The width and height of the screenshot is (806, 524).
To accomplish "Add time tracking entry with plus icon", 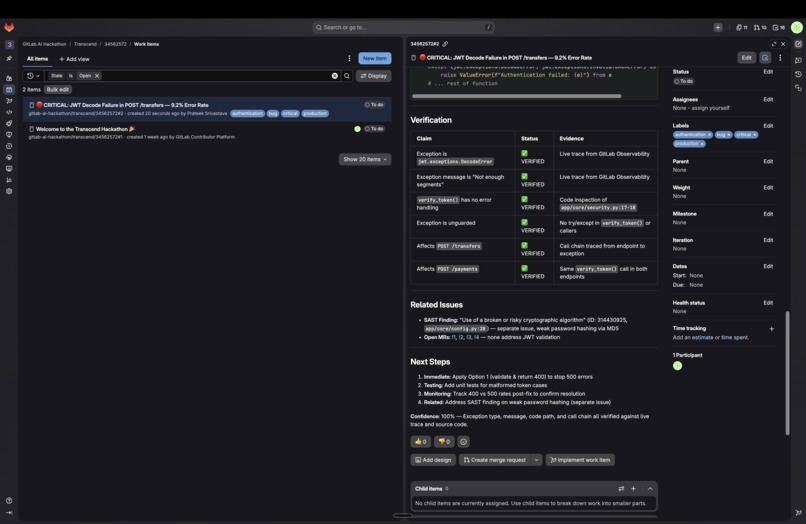I will [771, 329].
